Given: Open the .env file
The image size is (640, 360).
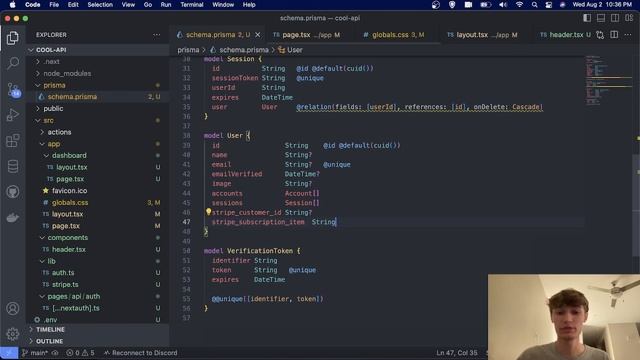Looking at the screenshot, I should pos(98,320).
